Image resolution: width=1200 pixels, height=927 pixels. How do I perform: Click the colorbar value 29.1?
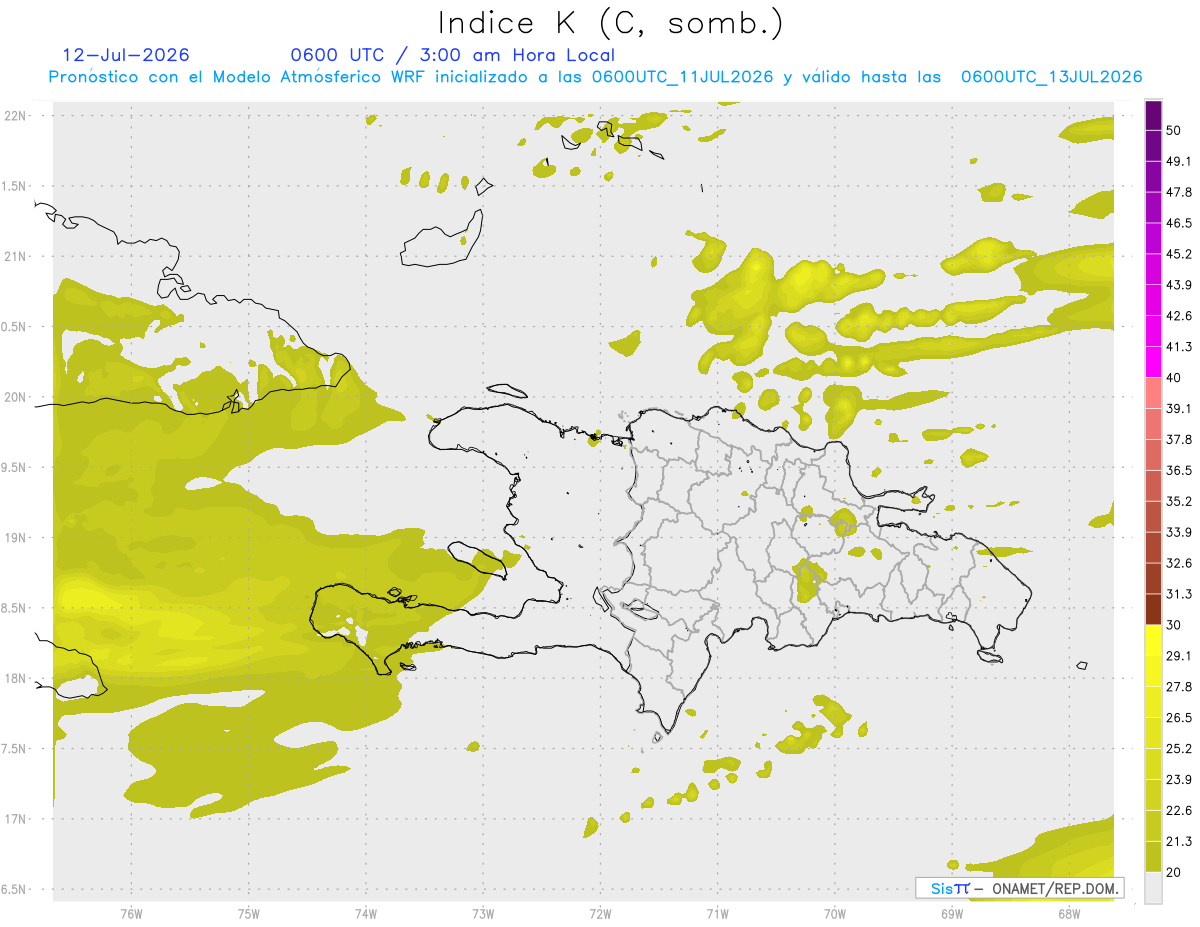click(x=1179, y=656)
